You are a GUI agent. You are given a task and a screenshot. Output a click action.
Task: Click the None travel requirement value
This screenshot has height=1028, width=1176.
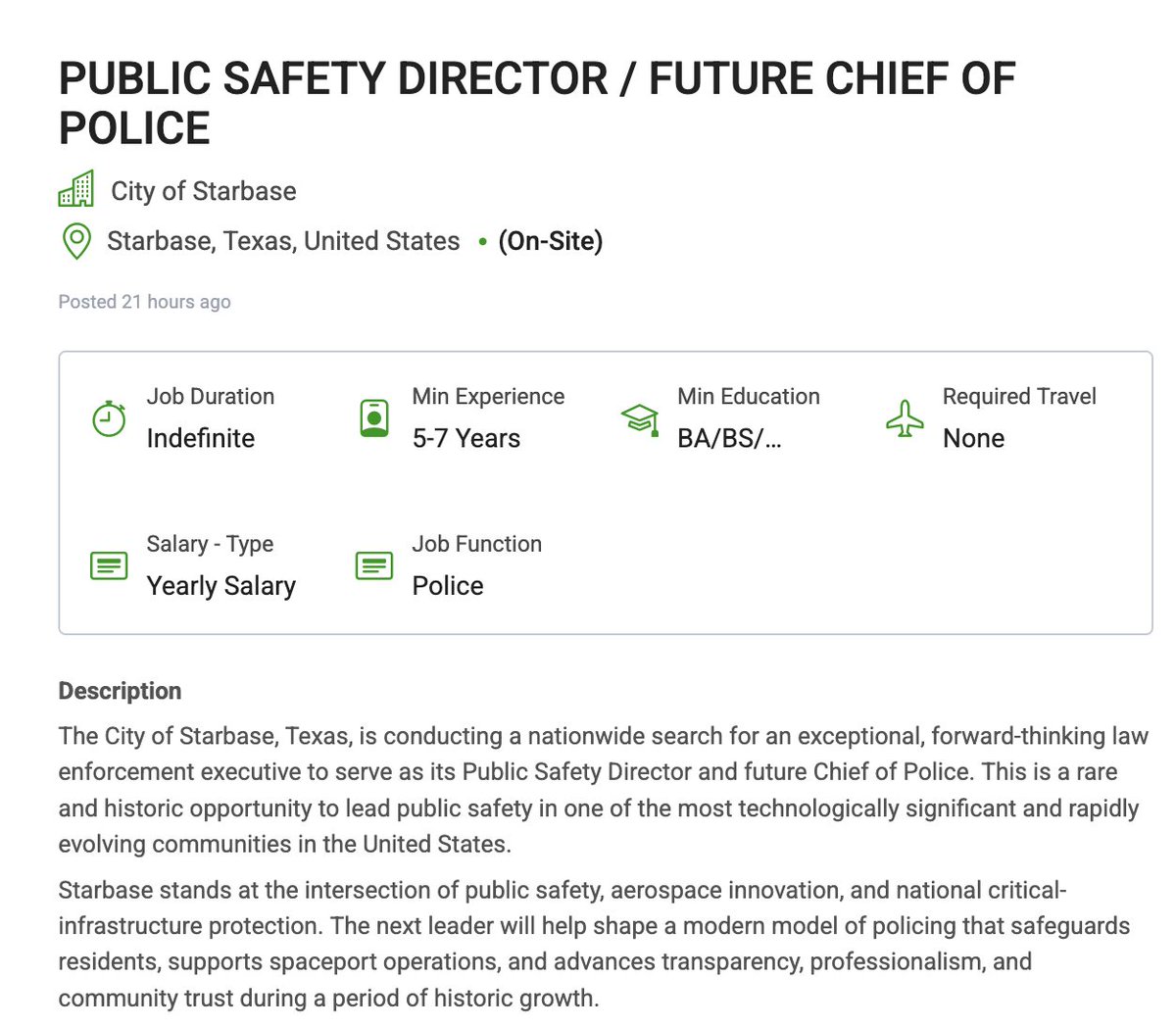click(973, 438)
